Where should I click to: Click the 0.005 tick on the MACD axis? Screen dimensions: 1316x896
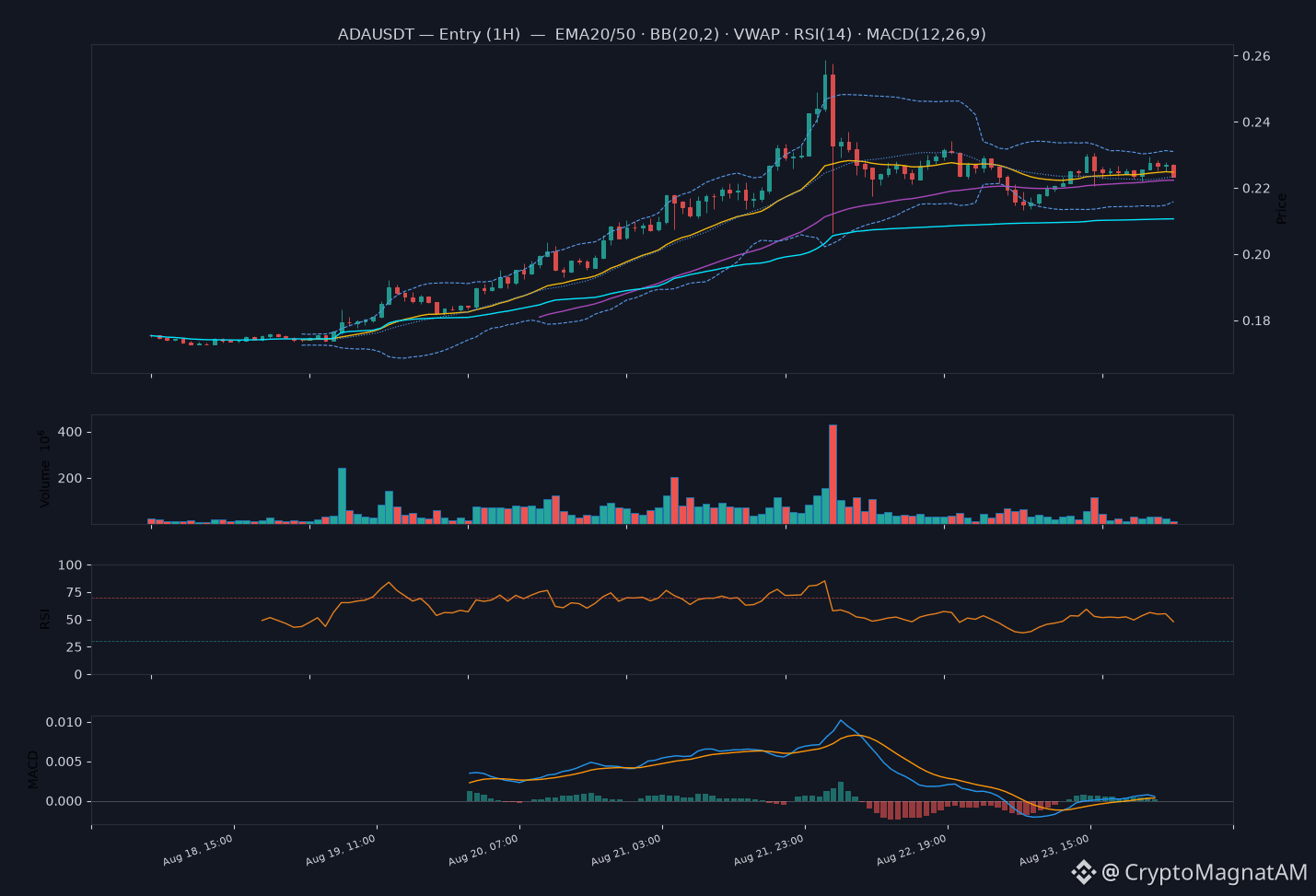[64, 762]
